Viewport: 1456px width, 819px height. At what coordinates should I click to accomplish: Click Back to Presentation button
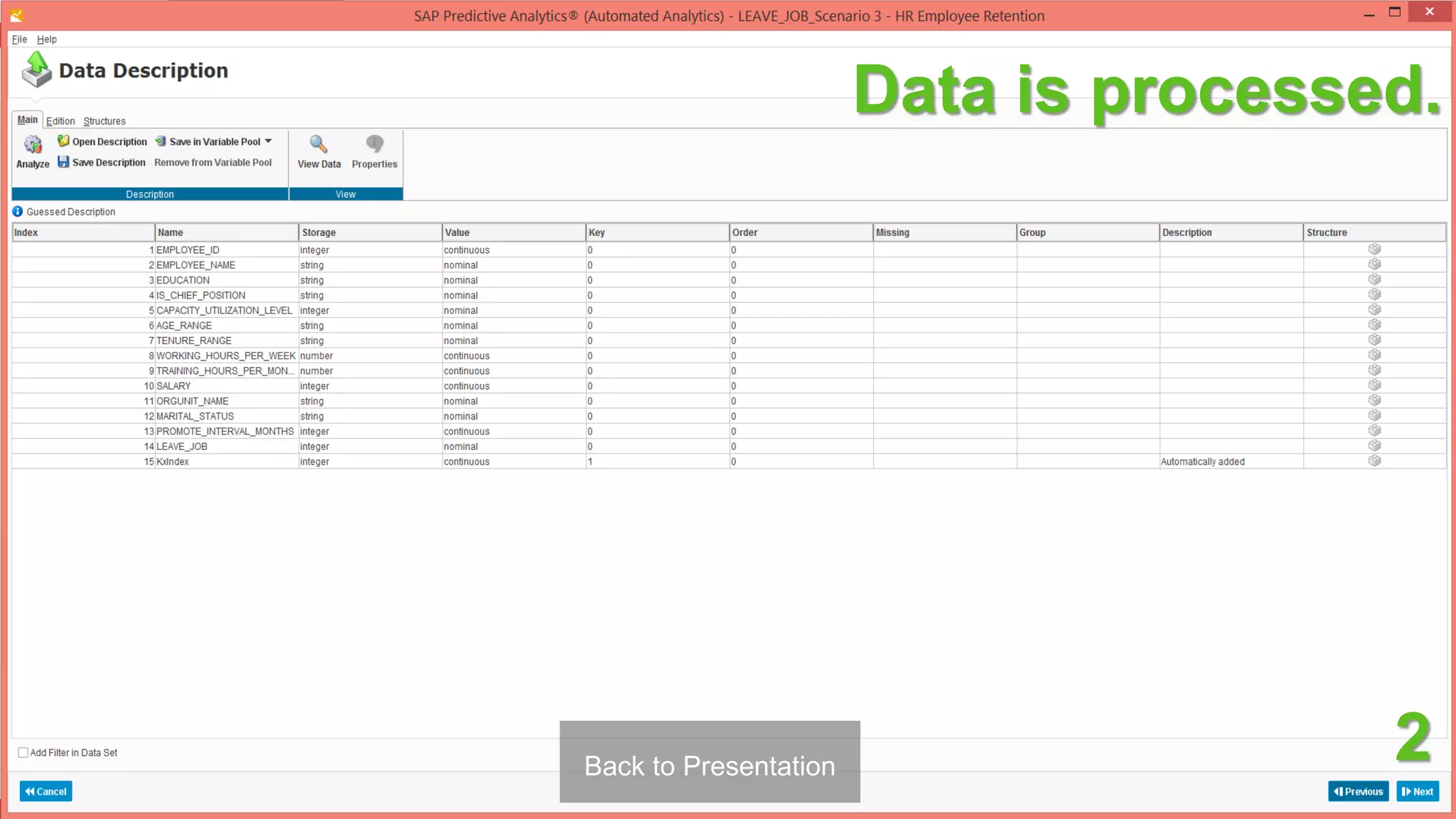click(x=710, y=762)
